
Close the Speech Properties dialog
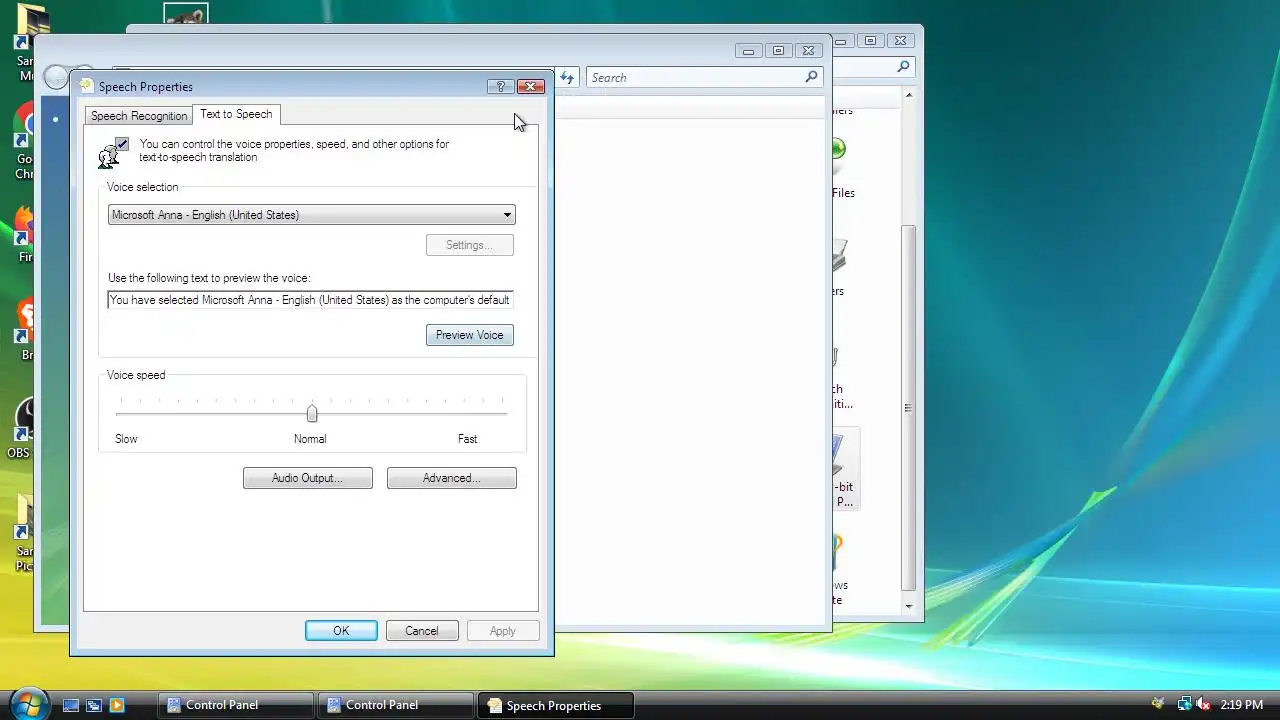531,86
